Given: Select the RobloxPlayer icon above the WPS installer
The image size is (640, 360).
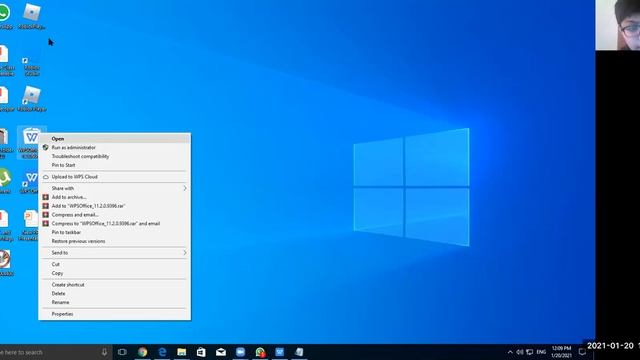Looking at the screenshot, I should 31,99.
